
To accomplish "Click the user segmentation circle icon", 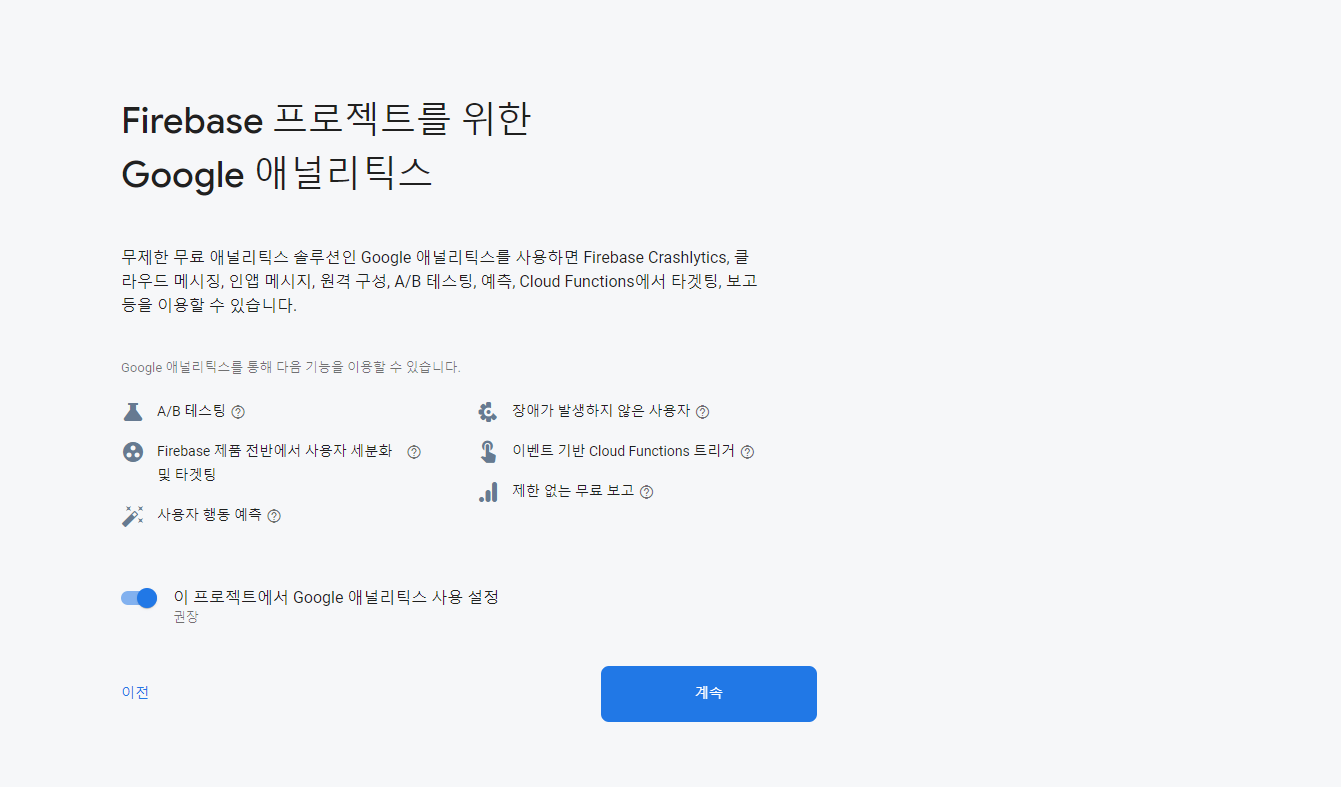I will 133,452.
